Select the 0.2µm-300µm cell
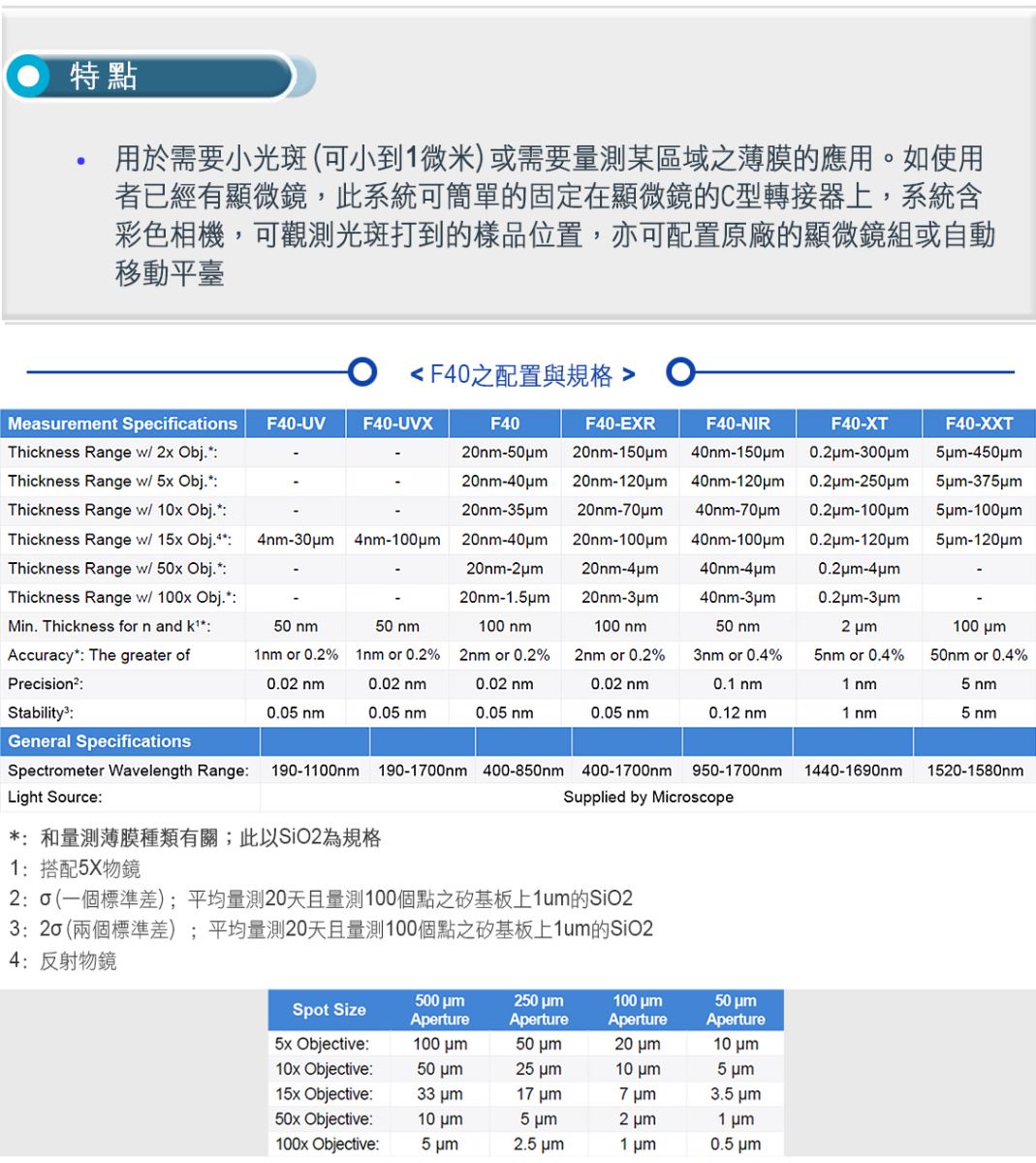Viewport: 1036px width, 1163px height. point(860,453)
